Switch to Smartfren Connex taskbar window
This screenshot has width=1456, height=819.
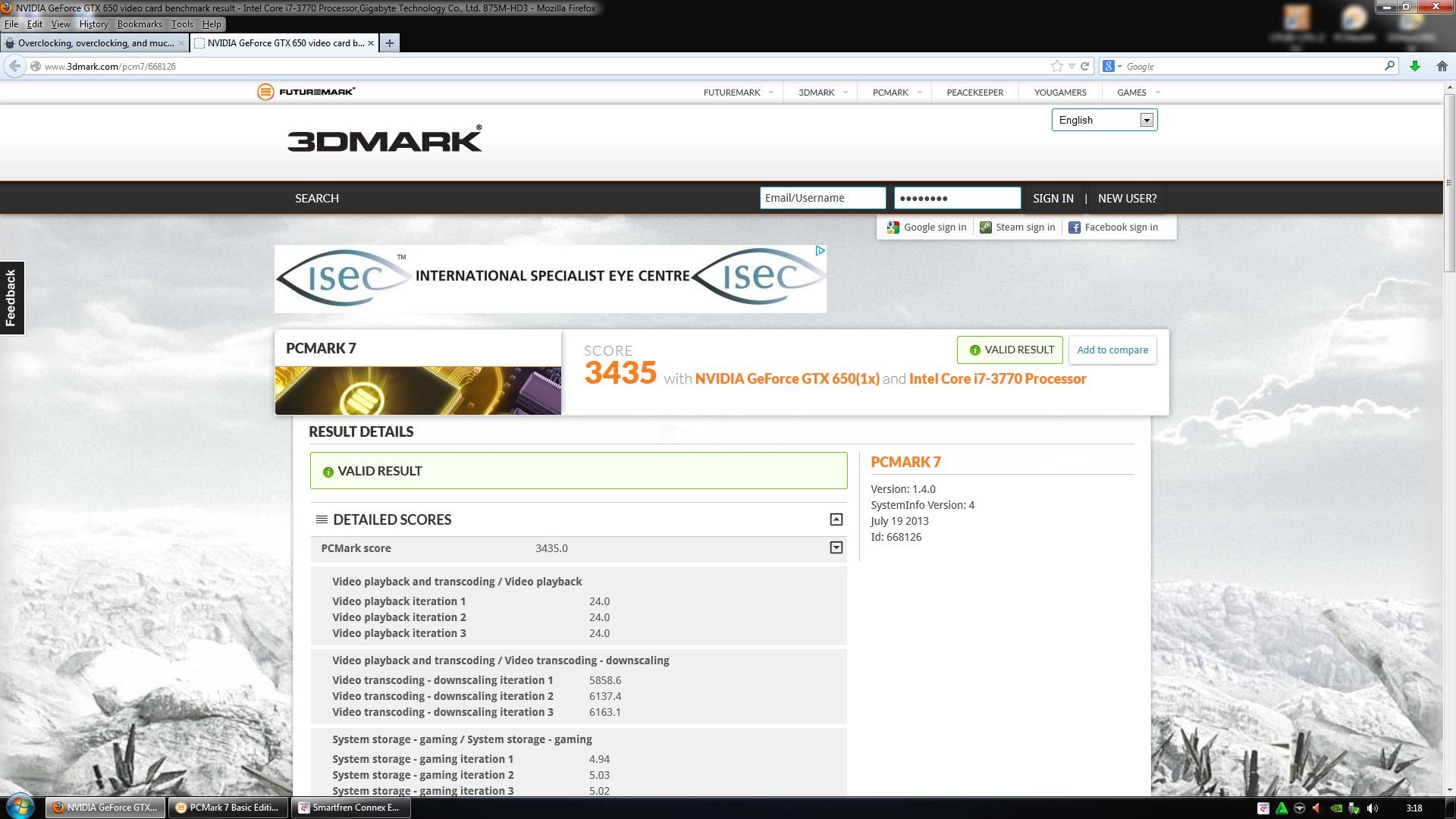pyautogui.click(x=350, y=808)
